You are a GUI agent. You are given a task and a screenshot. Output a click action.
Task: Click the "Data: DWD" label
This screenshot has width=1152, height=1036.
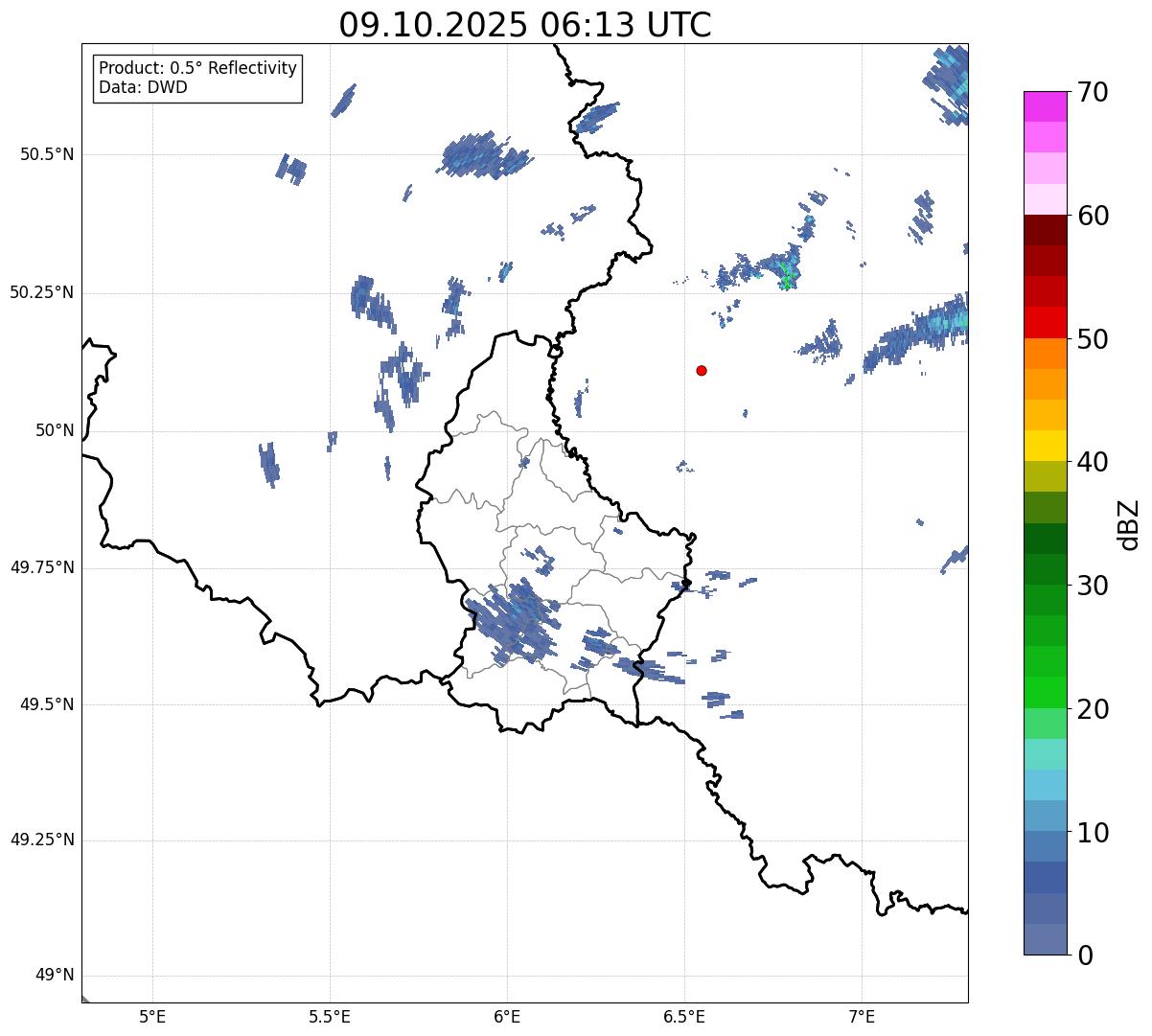pyautogui.click(x=143, y=87)
